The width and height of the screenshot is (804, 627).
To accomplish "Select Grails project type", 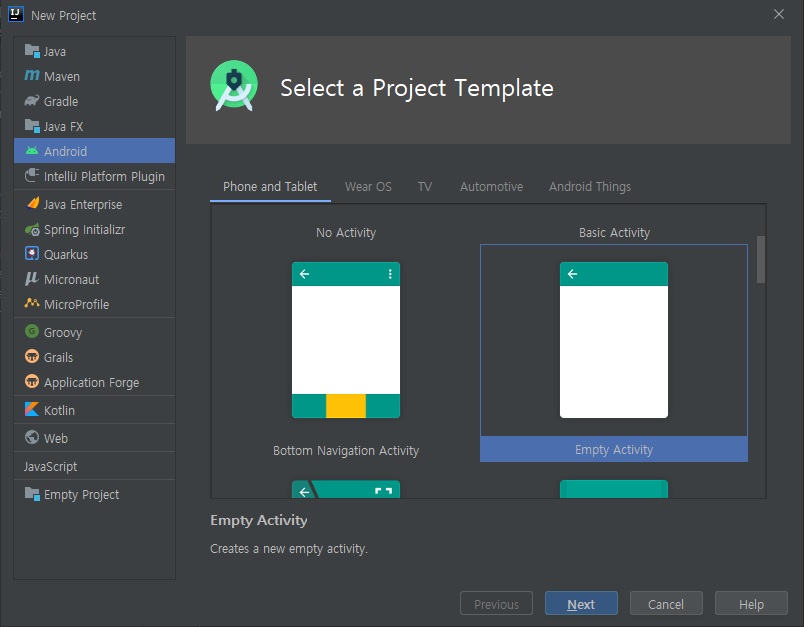I will click(x=94, y=357).
